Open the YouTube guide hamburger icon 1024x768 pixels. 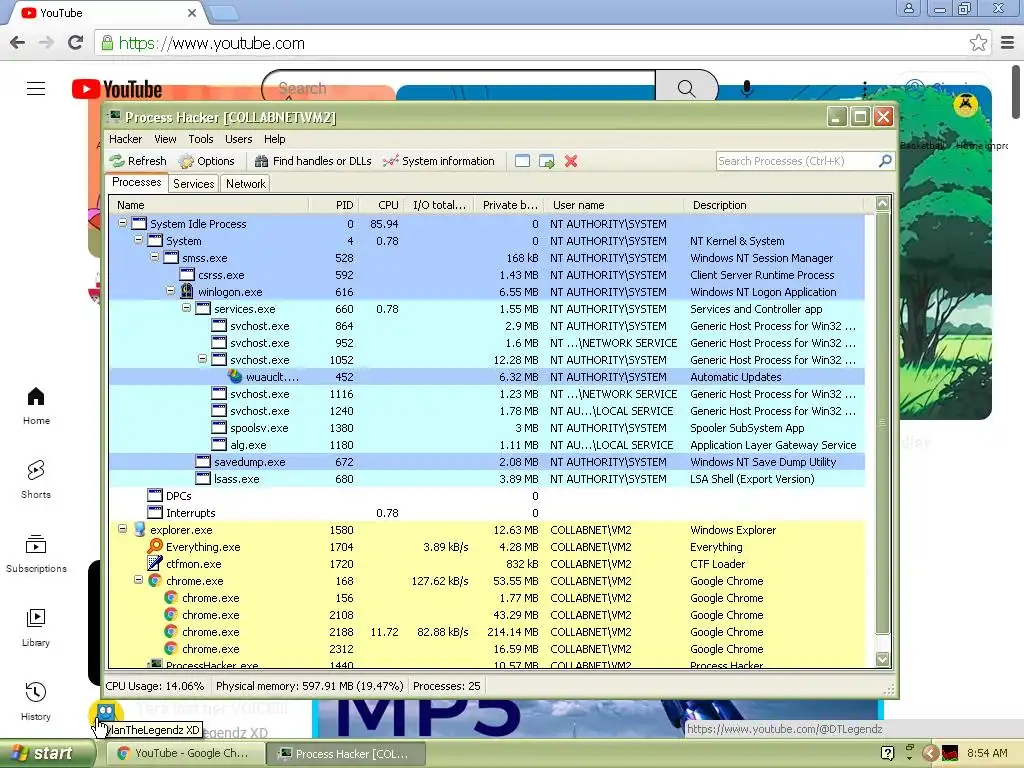[36, 88]
